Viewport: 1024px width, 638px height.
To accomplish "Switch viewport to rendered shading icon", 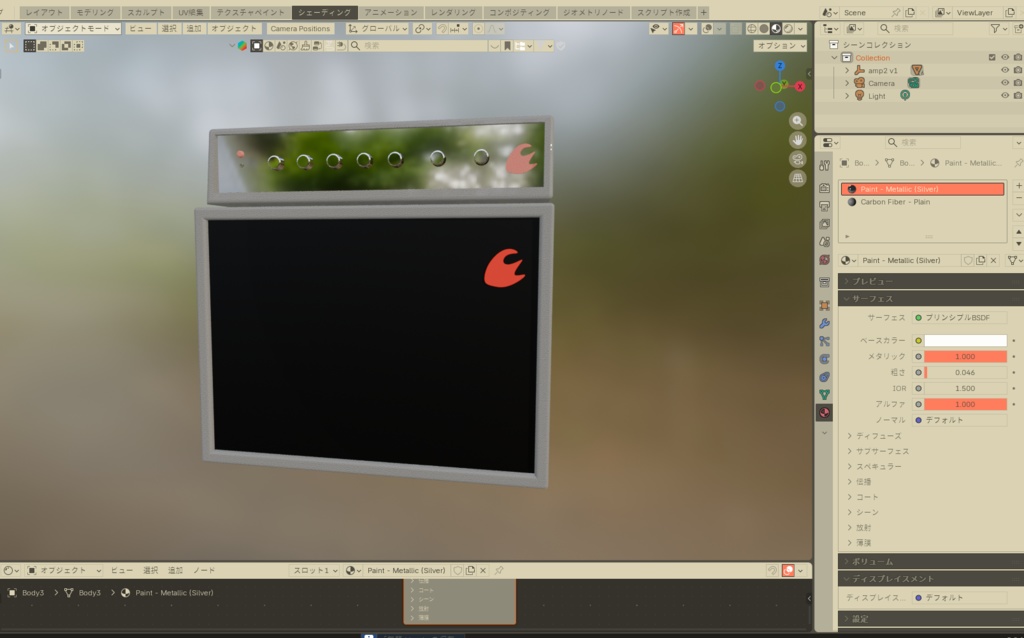I will (788, 28).
